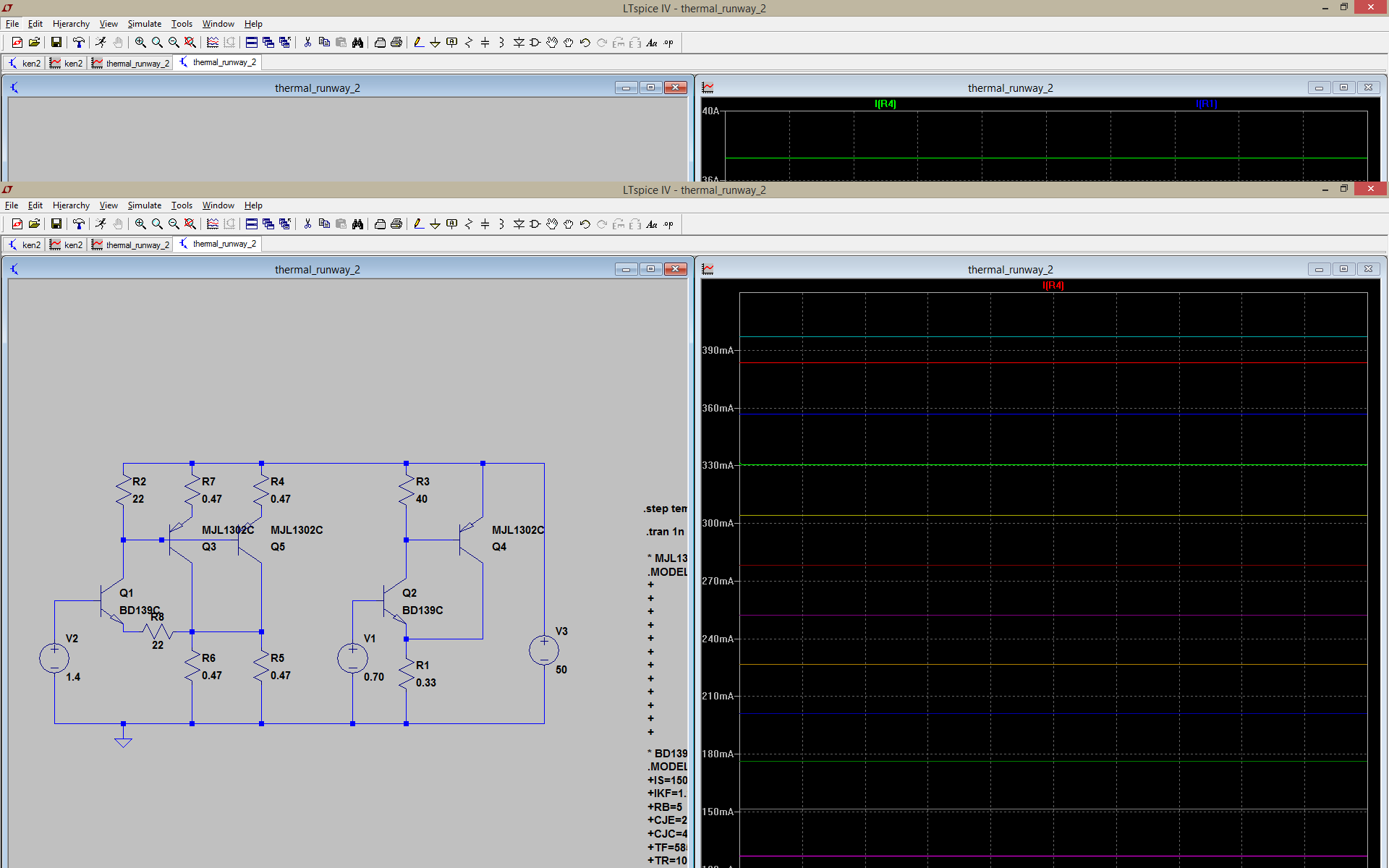Select Move hand tool in front window

click(552, 224)
